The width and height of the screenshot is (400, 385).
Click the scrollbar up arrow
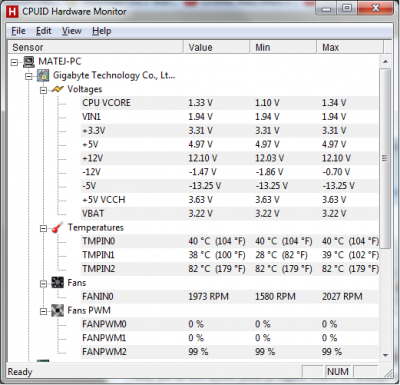coord(385,62)
